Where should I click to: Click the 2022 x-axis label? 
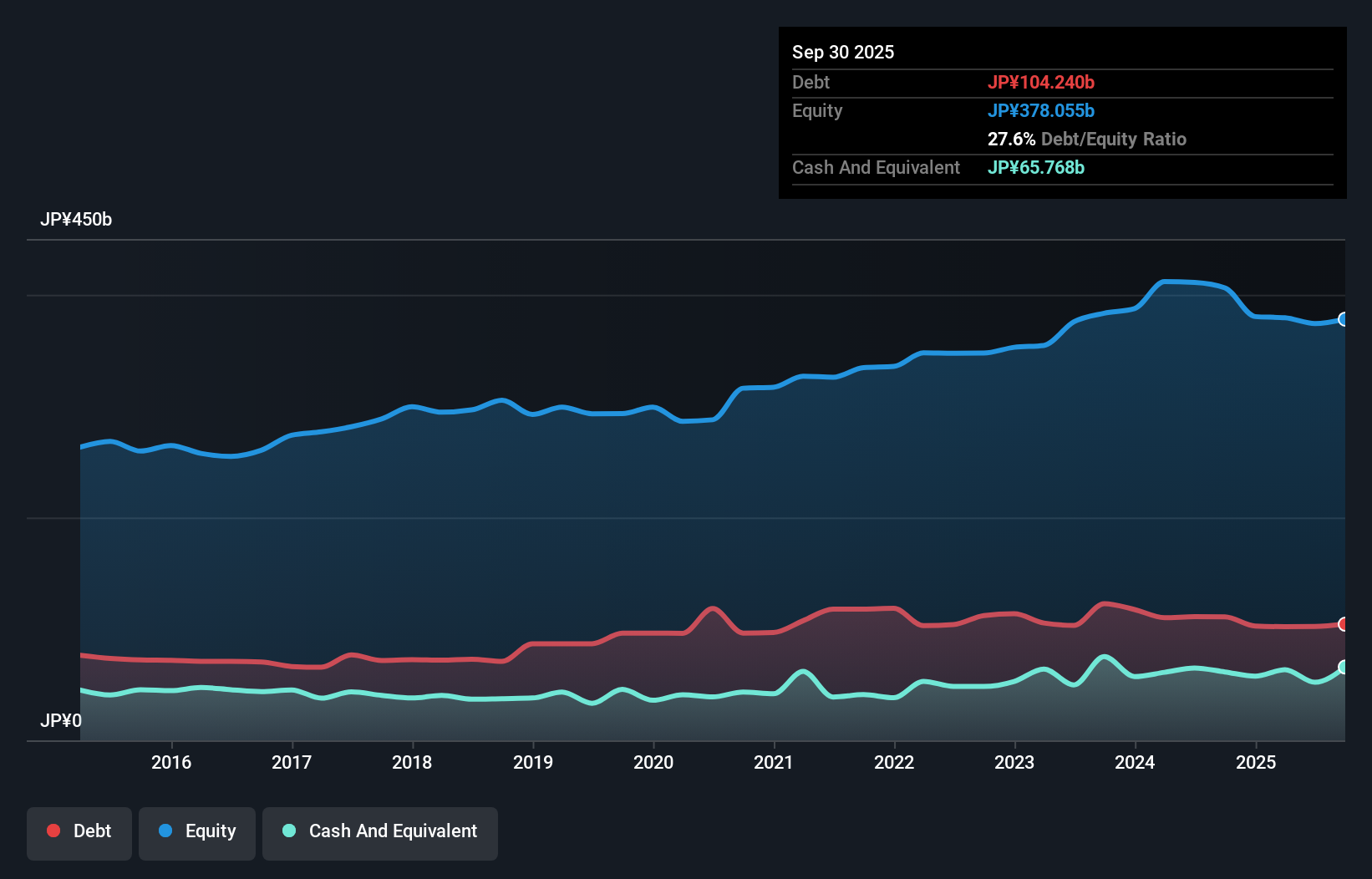(894, 762)
